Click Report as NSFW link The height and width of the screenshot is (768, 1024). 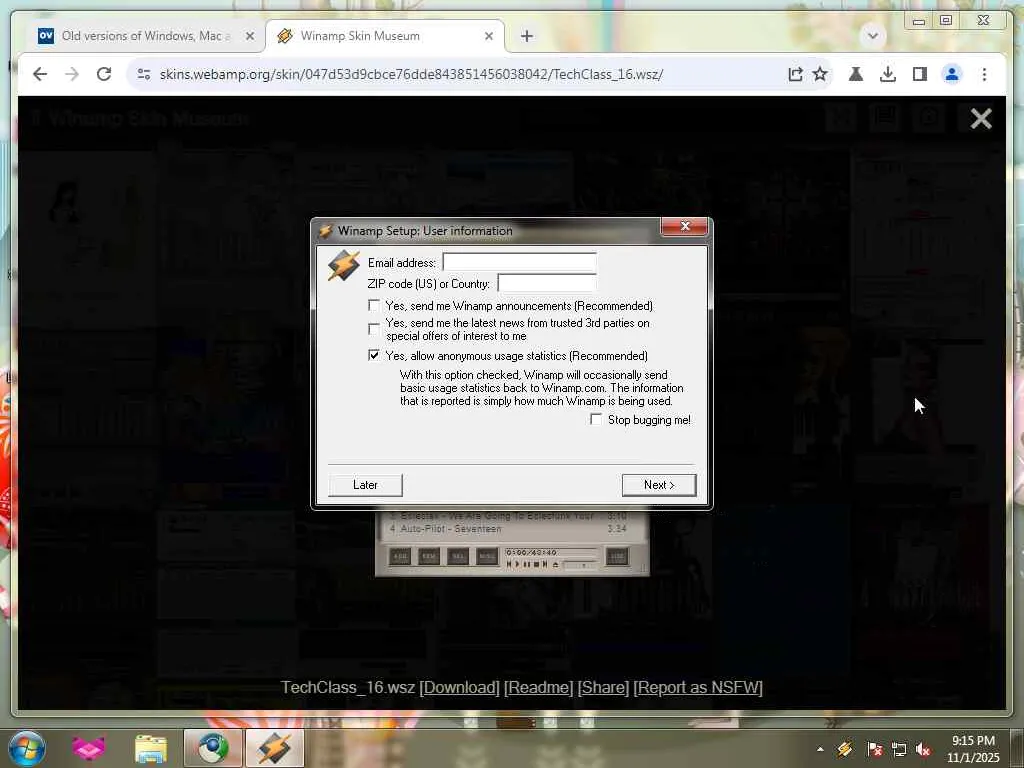[698, 687]
